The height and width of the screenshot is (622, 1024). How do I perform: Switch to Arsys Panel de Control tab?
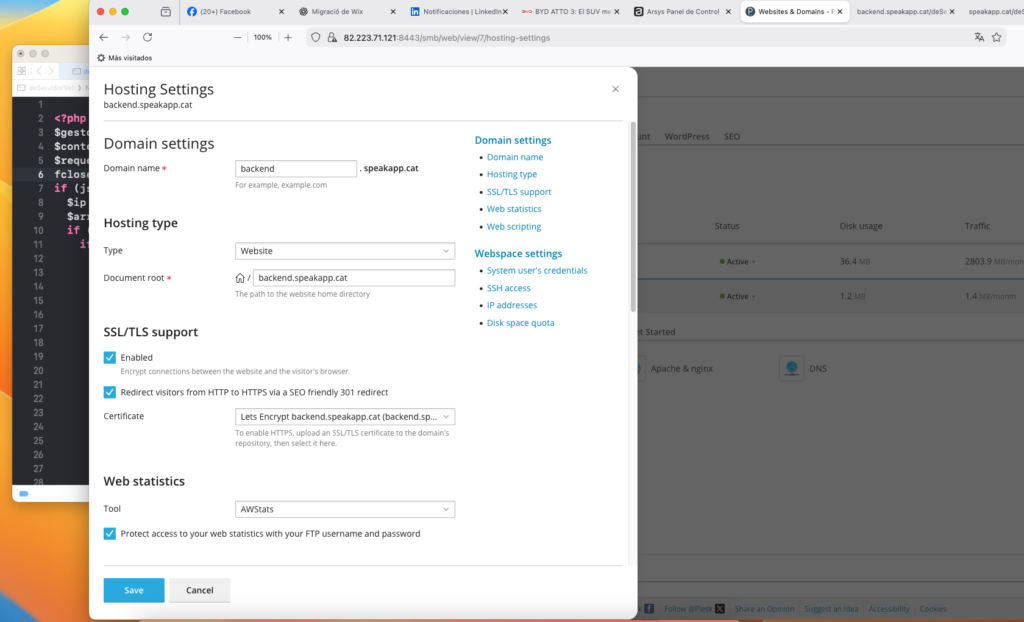[682, 11]
